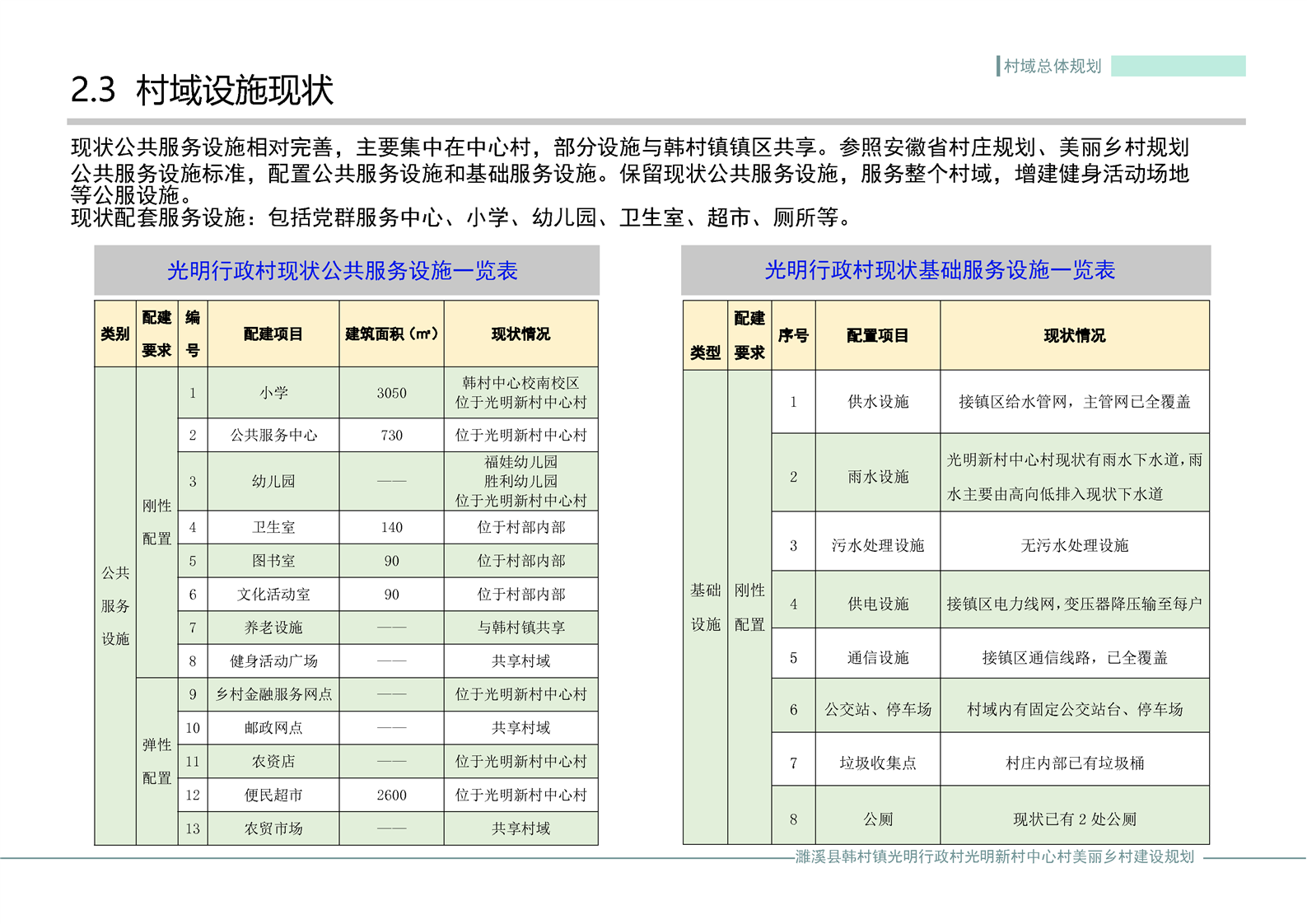
Task: Click the '小学' table cell
Action: click(x=273, y=393)
